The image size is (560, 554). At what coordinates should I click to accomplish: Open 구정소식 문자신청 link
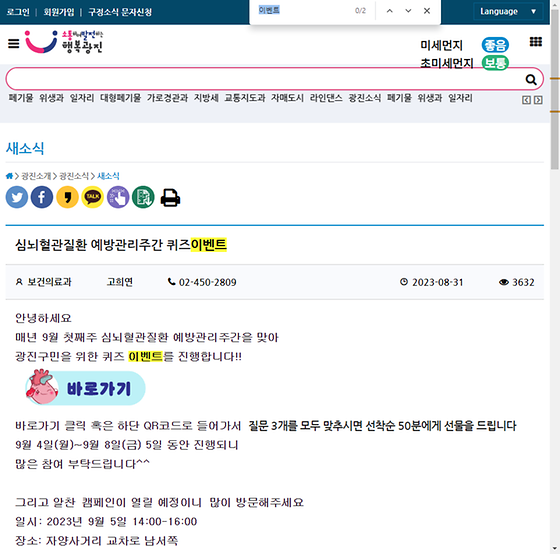(120, 12)
